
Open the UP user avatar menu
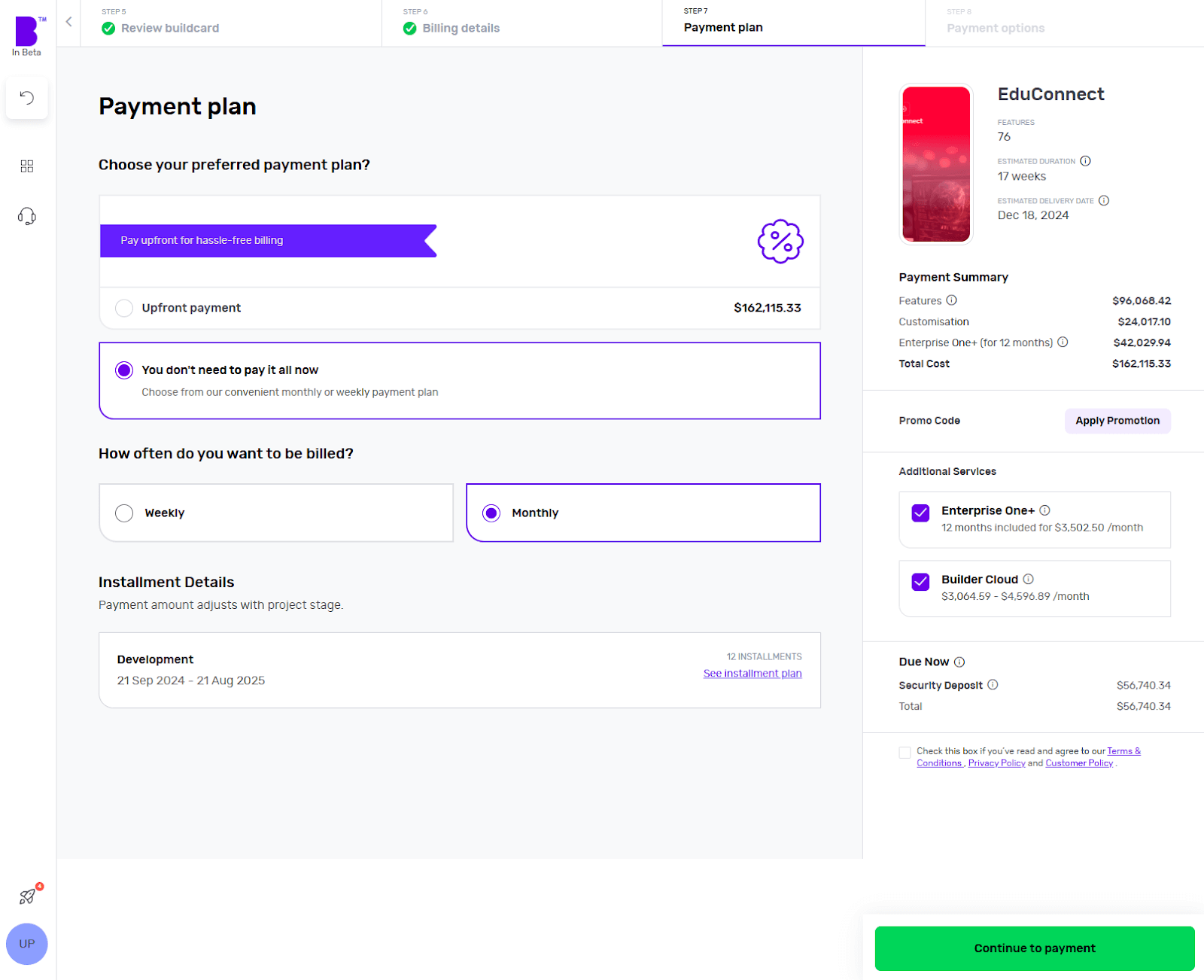[27, 944]
